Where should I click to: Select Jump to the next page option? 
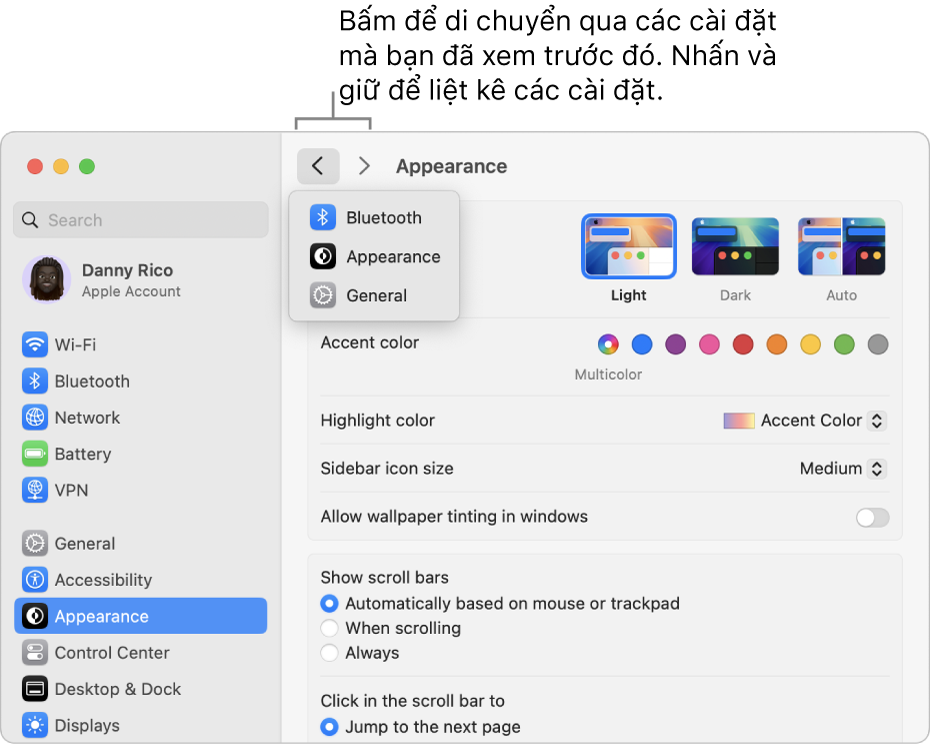point(330,727)
